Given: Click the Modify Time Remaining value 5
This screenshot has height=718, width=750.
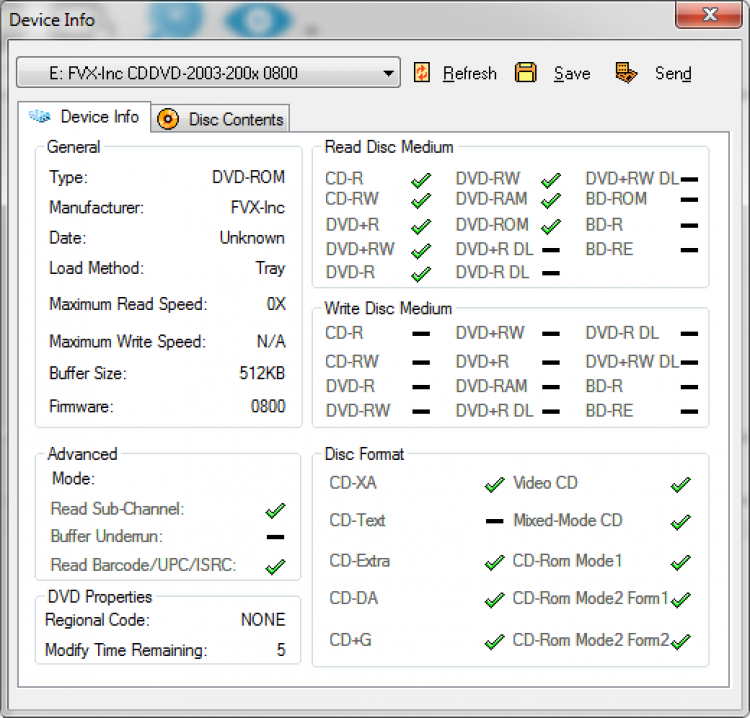Looking at the screenshot, I should [281, 650].
